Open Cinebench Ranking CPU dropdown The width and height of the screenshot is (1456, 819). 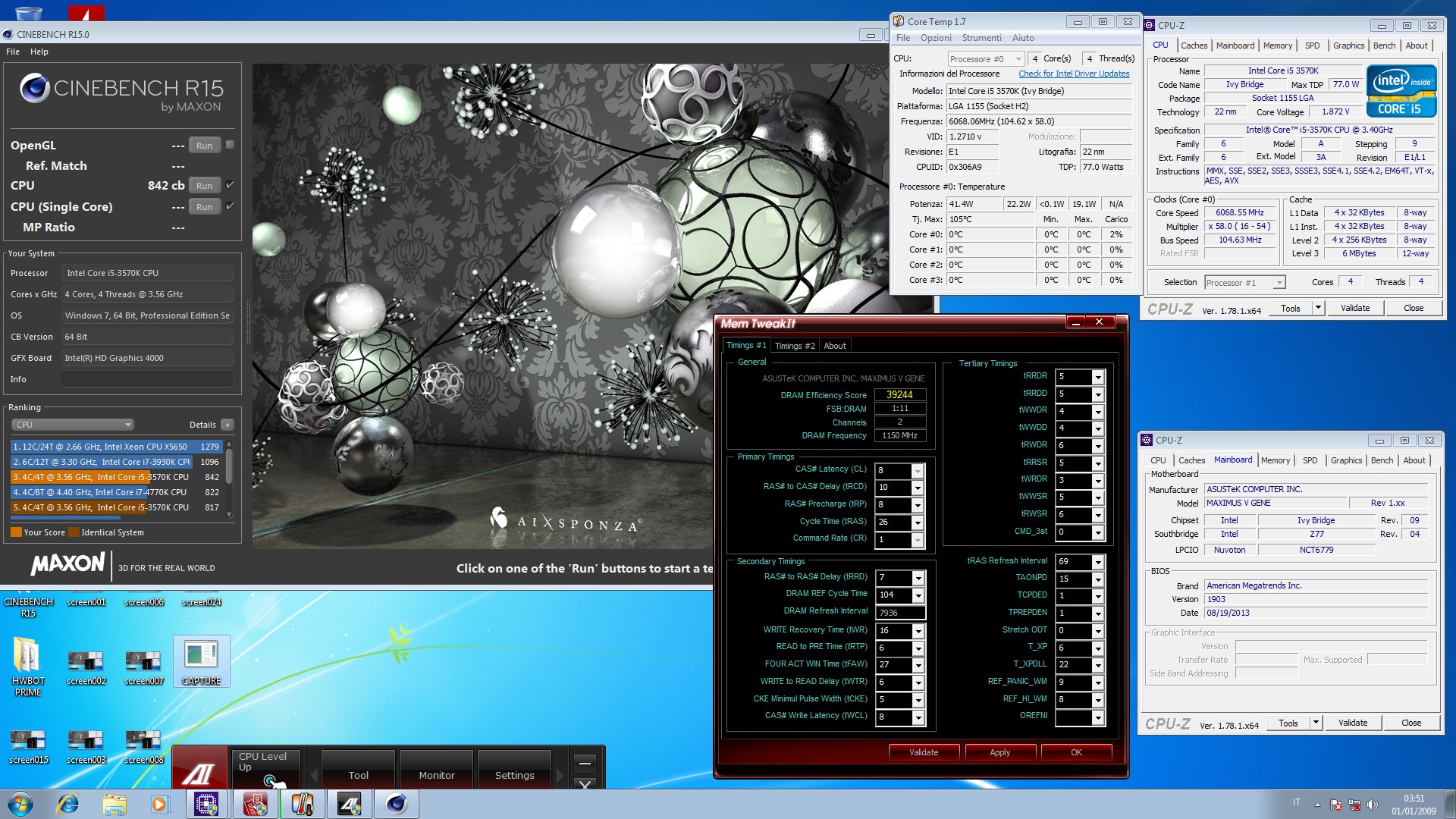tap(73, 425)
